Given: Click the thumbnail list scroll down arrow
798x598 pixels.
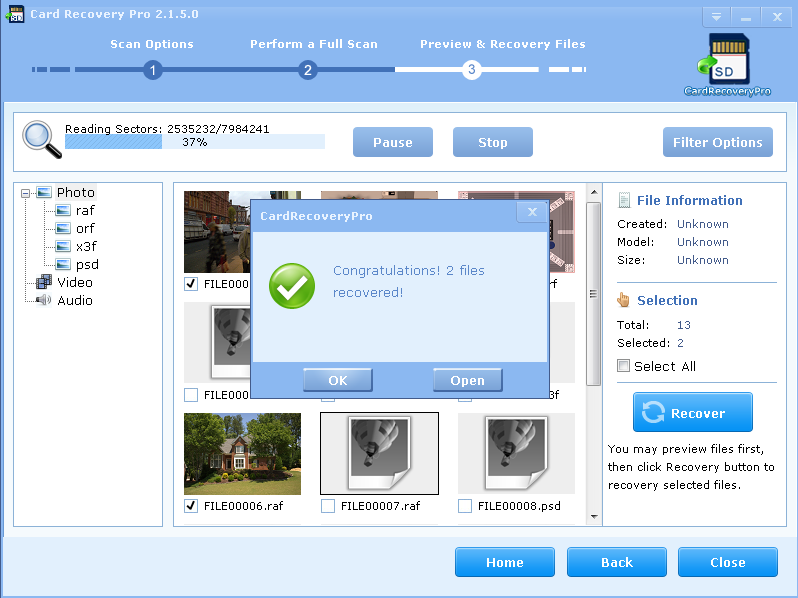Looking at the screenshot, I should pos(593,517).
